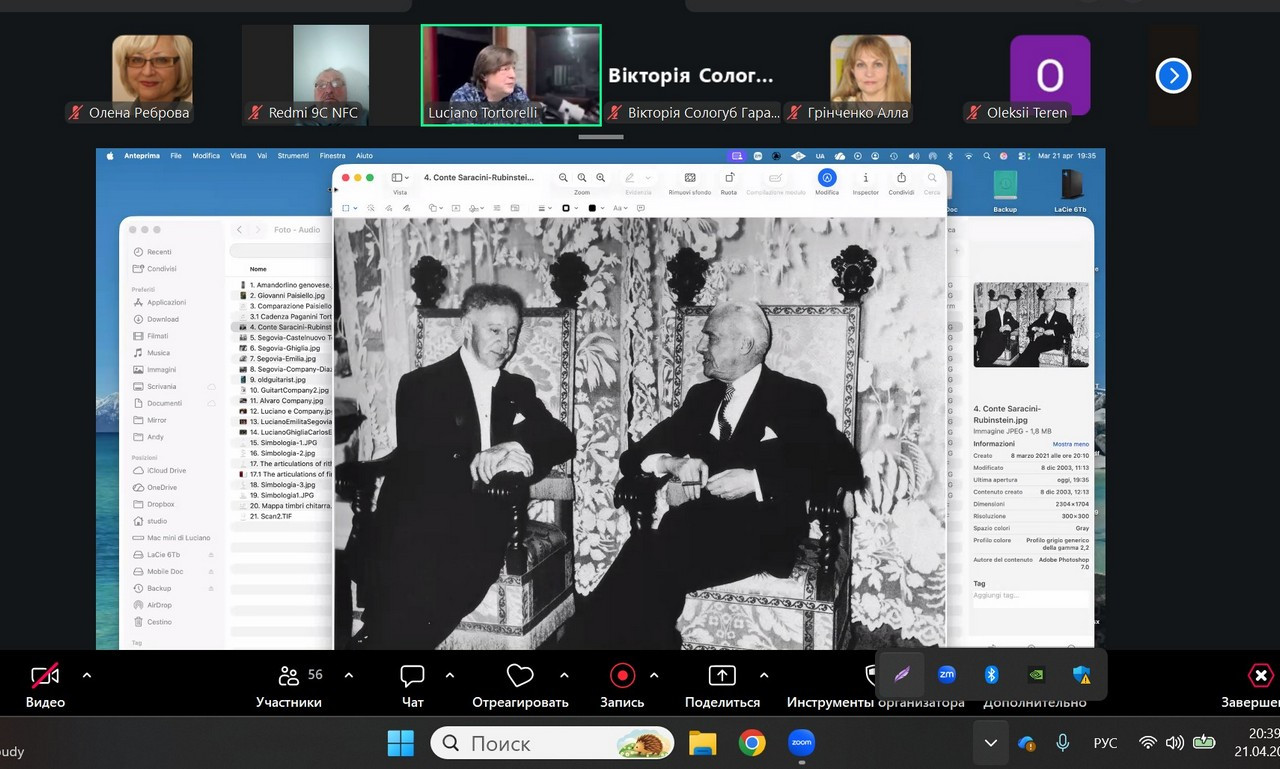Toggle the microphone icon in system tray
The image size is (1280, 769).
coord(1063,743)
